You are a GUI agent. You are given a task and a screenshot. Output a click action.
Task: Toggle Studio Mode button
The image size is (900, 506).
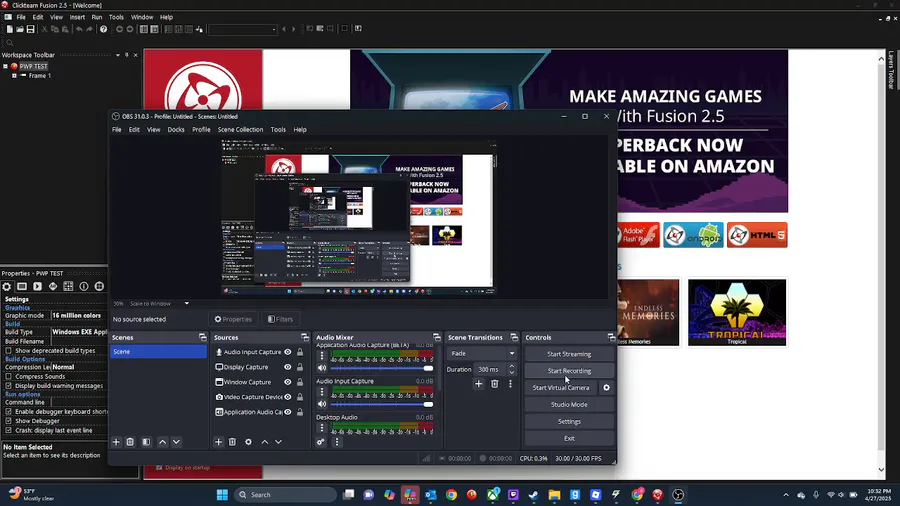tap(569, 404)
